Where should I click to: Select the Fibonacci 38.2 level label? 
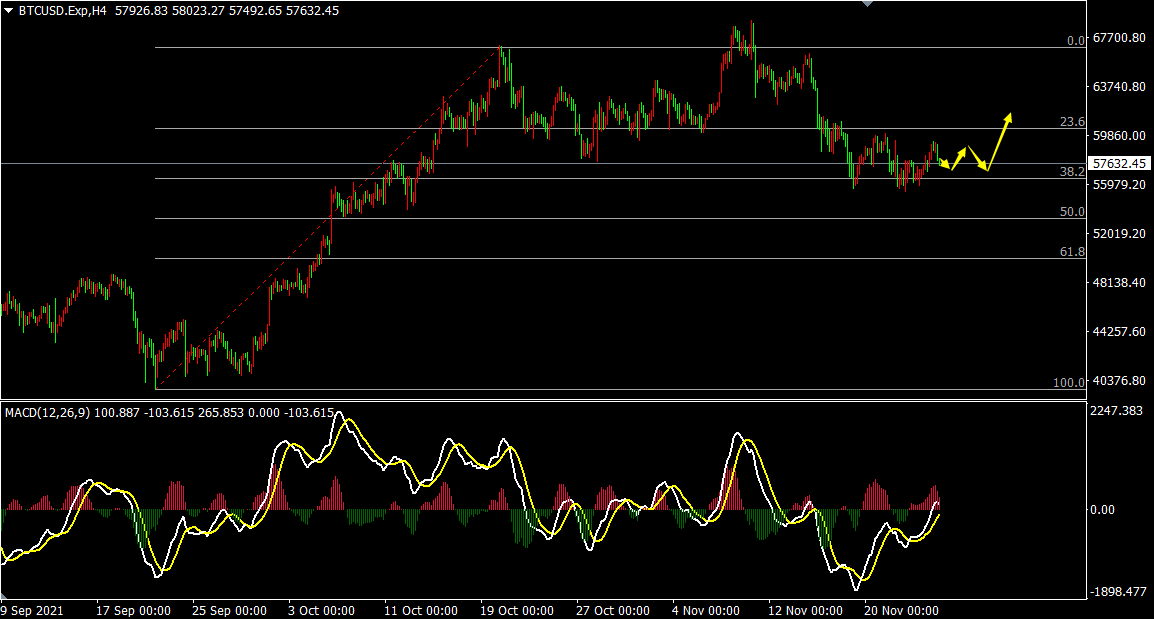(x=1072, y=172)
